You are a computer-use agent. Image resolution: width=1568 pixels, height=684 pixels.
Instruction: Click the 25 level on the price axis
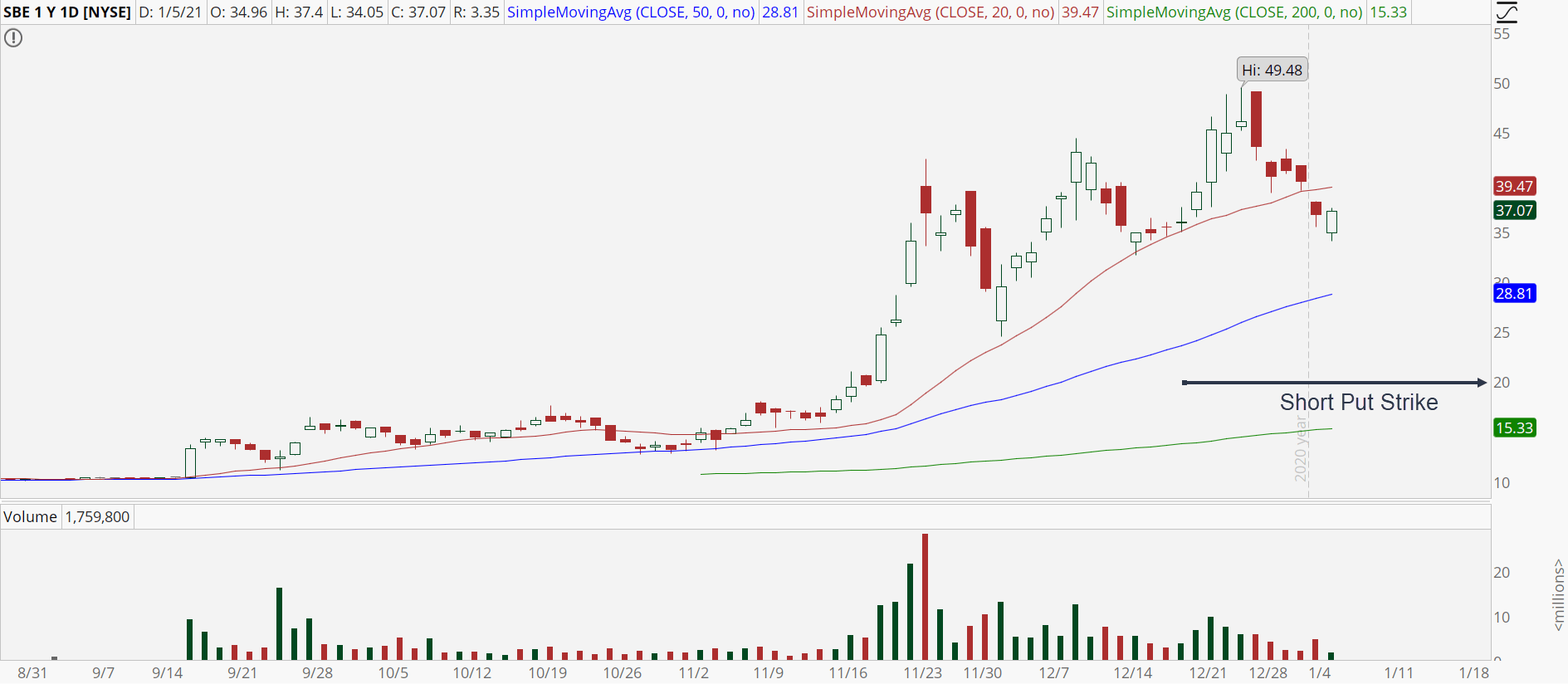click(1502, 333)
